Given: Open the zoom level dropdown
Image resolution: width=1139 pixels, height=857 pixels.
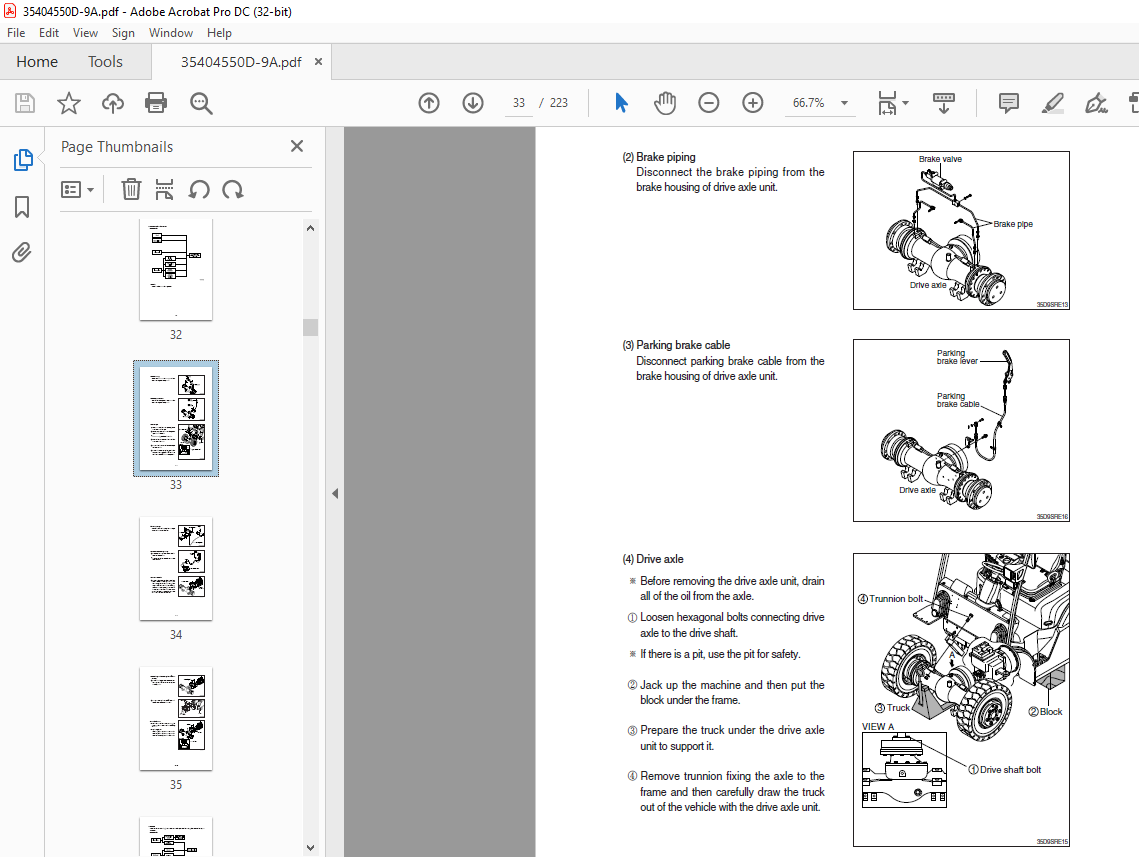Looking at the screenshot, I should click(x=844, y=103).
